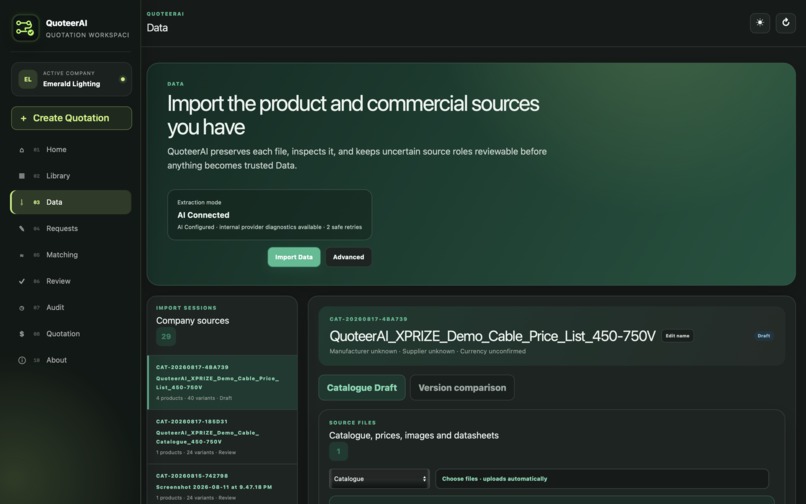The width and height of the screenshot is (806, 504).
Task: Click the Create Quotation button
Action: tap(71, 118)
